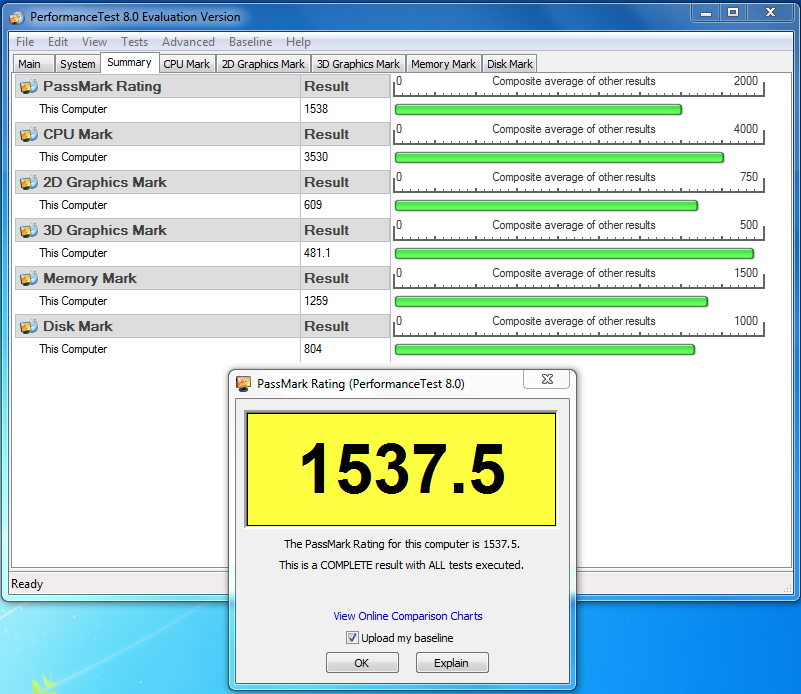Click the 2D Graphics Mark section header

(x=157, y=182)
